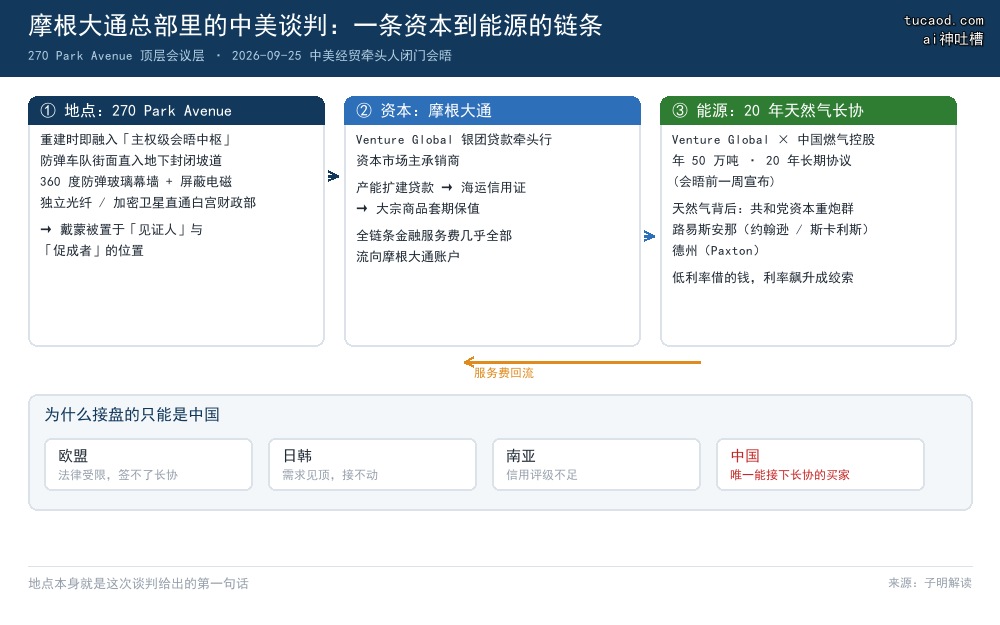Click the source credit 来源：子明解读
Screen dimensions: 1000x625
(x=930, y=583)
